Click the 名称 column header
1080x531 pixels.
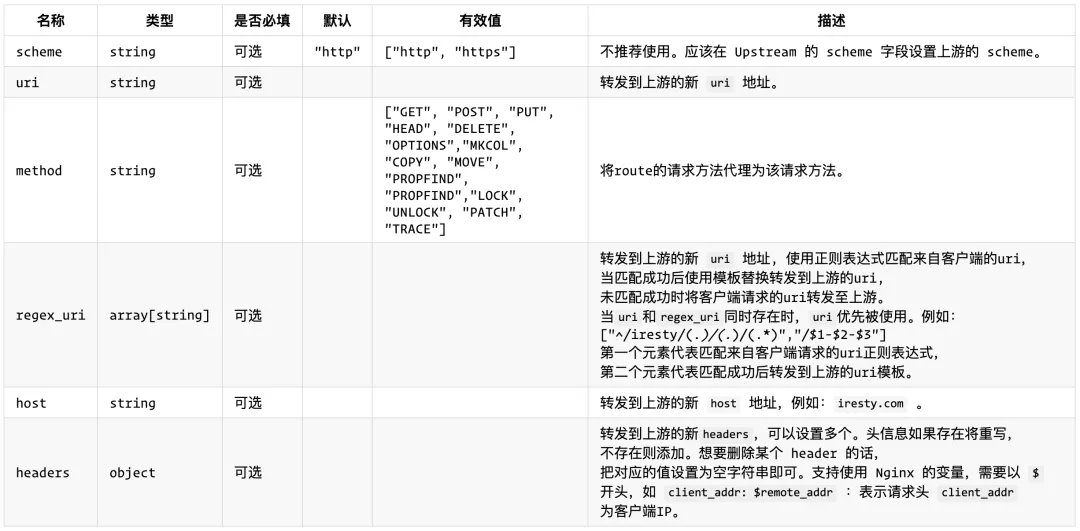(50, 20)
